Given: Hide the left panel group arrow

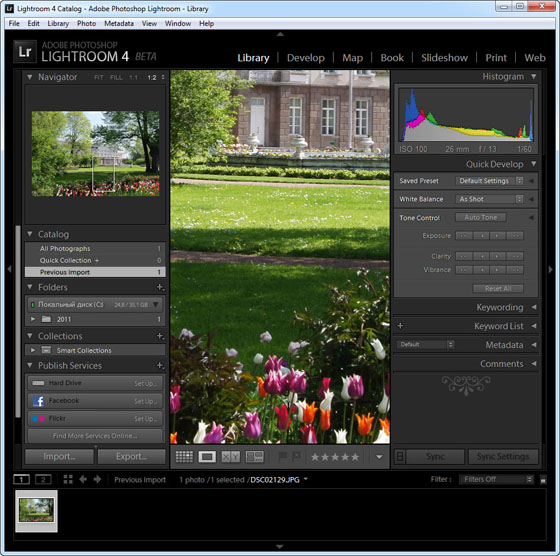Looking at the screenshot, I should pyautogui.click(x=9, y=269).
